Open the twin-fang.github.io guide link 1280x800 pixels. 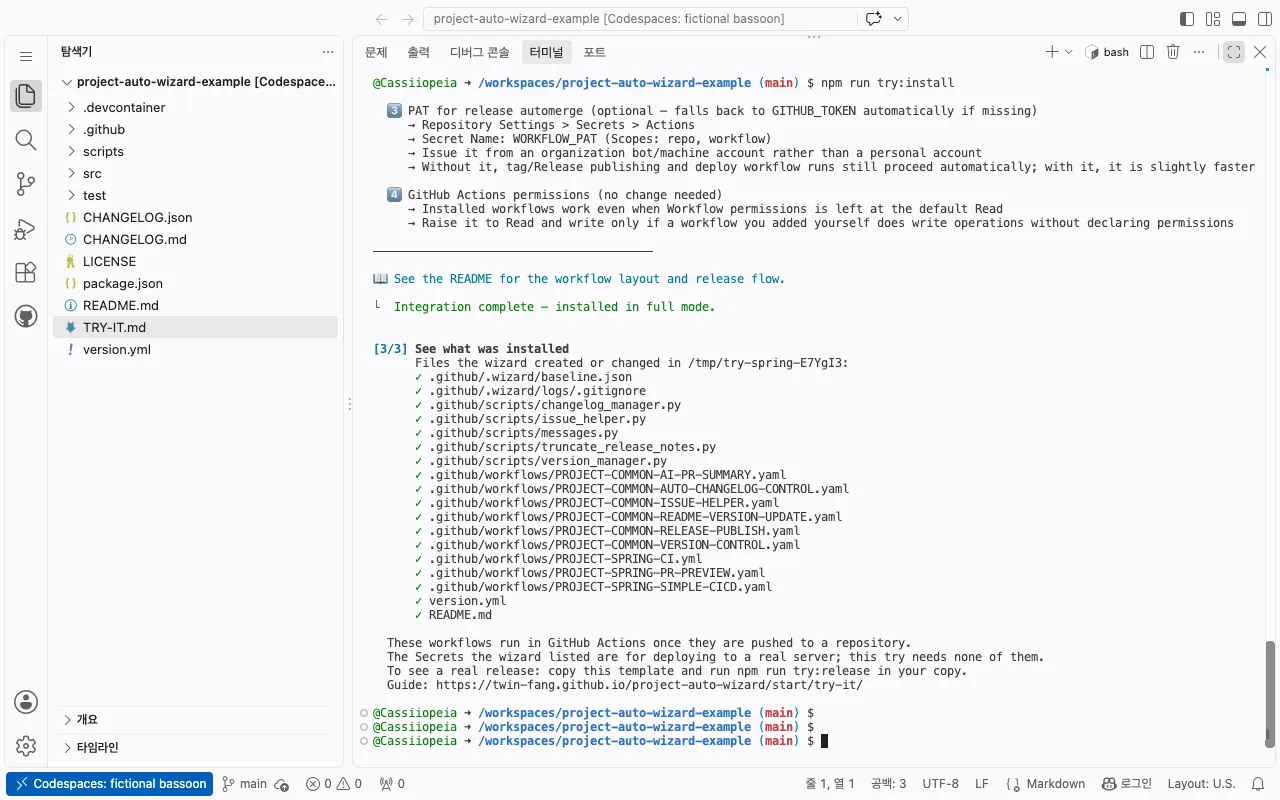(649, 685)
